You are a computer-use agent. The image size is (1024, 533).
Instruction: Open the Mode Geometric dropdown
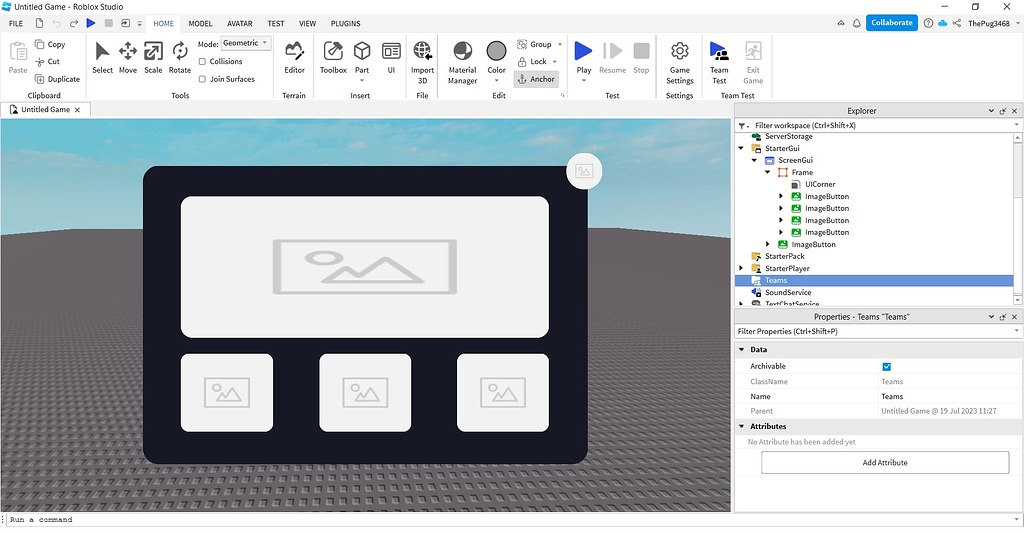click(x=246, y=44)
